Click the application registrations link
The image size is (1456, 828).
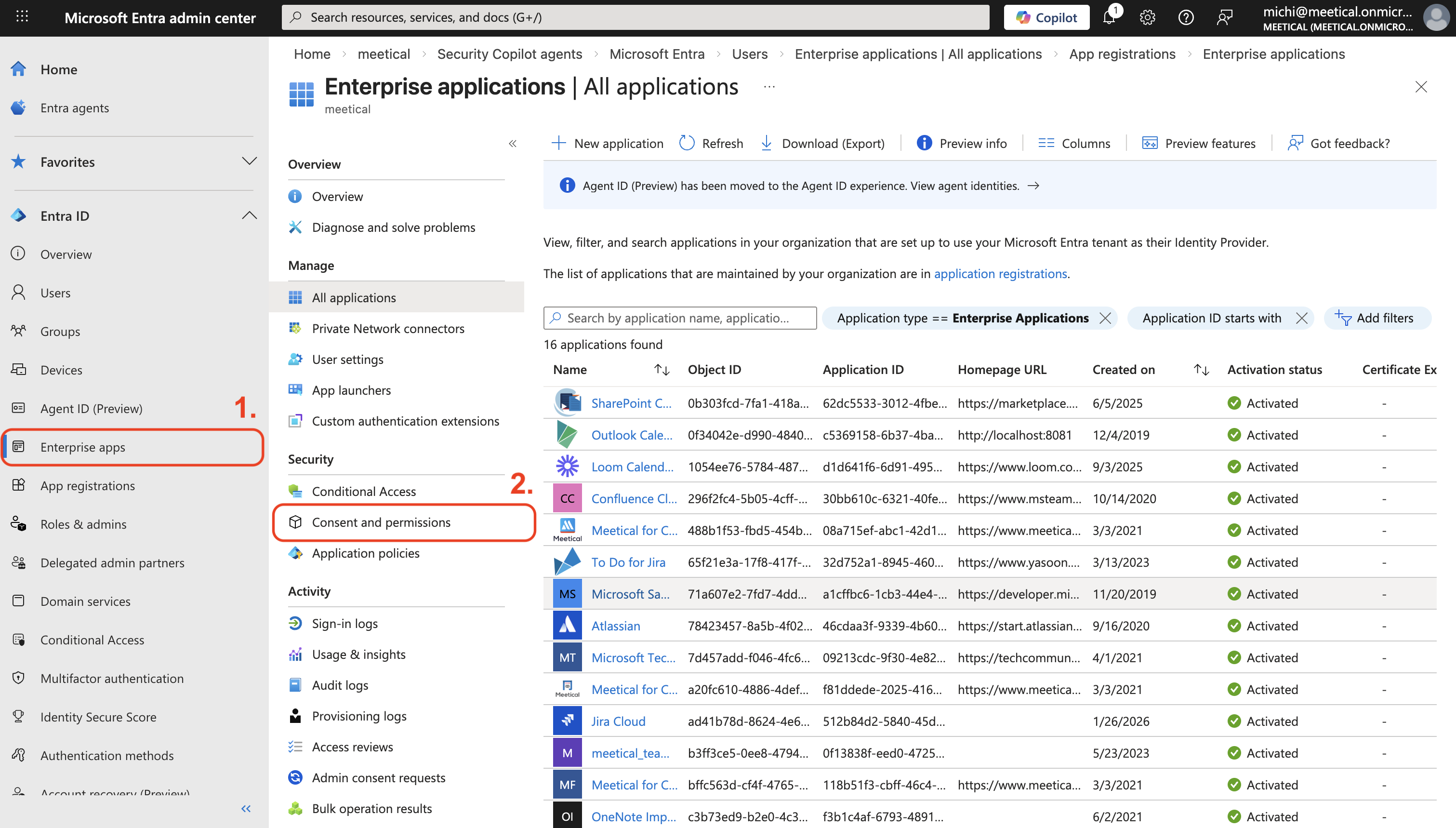[x=1000, y=274]
